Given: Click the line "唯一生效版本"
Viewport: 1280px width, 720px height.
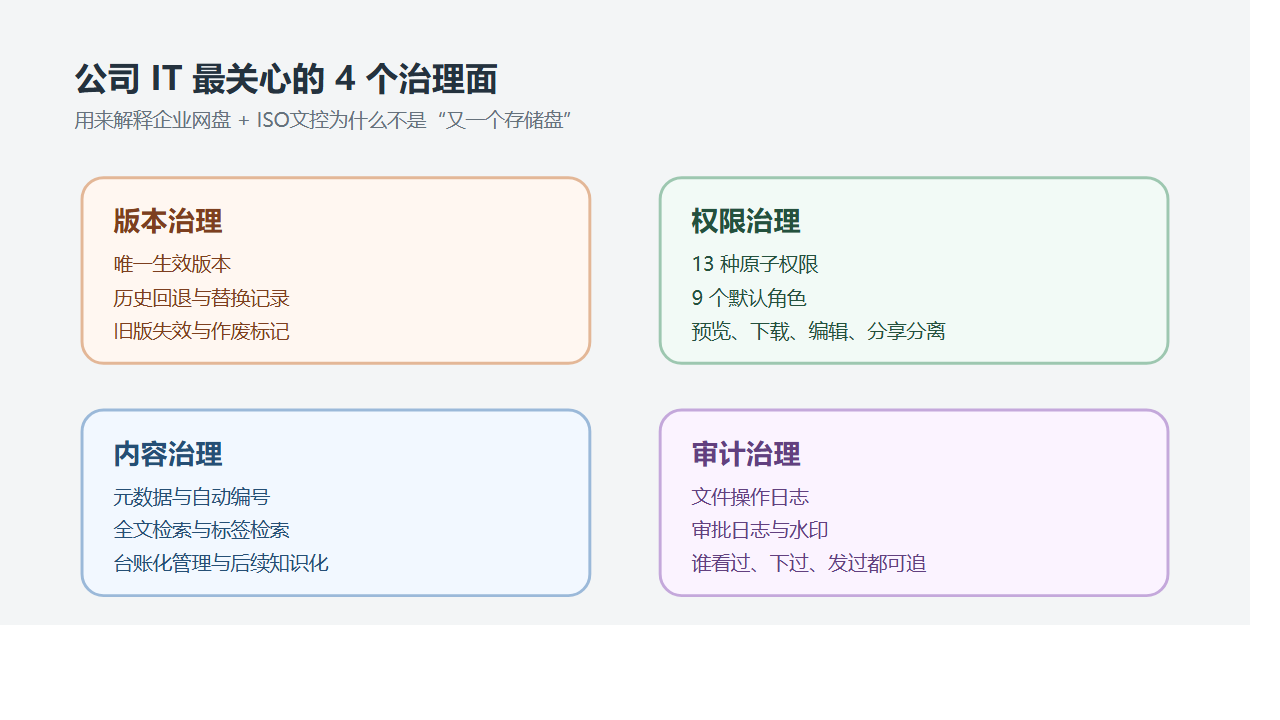Looking at the screenshot, I should click(x=172, y=264).
